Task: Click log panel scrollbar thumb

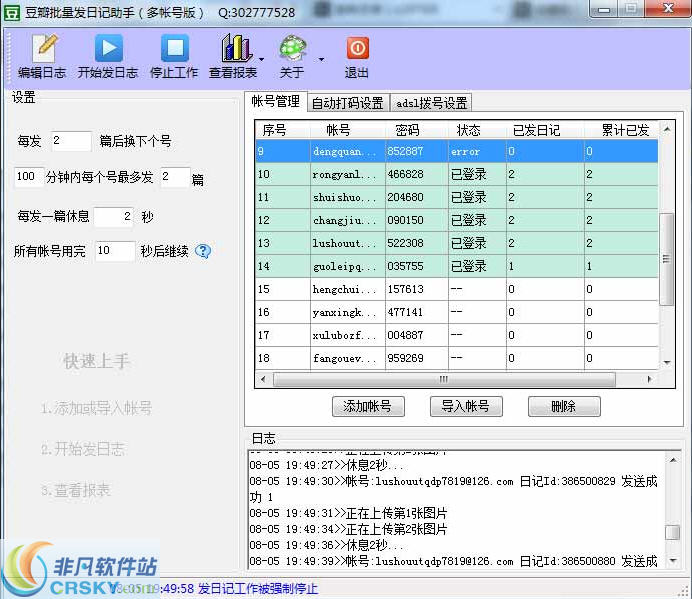Action: (673, 532)
